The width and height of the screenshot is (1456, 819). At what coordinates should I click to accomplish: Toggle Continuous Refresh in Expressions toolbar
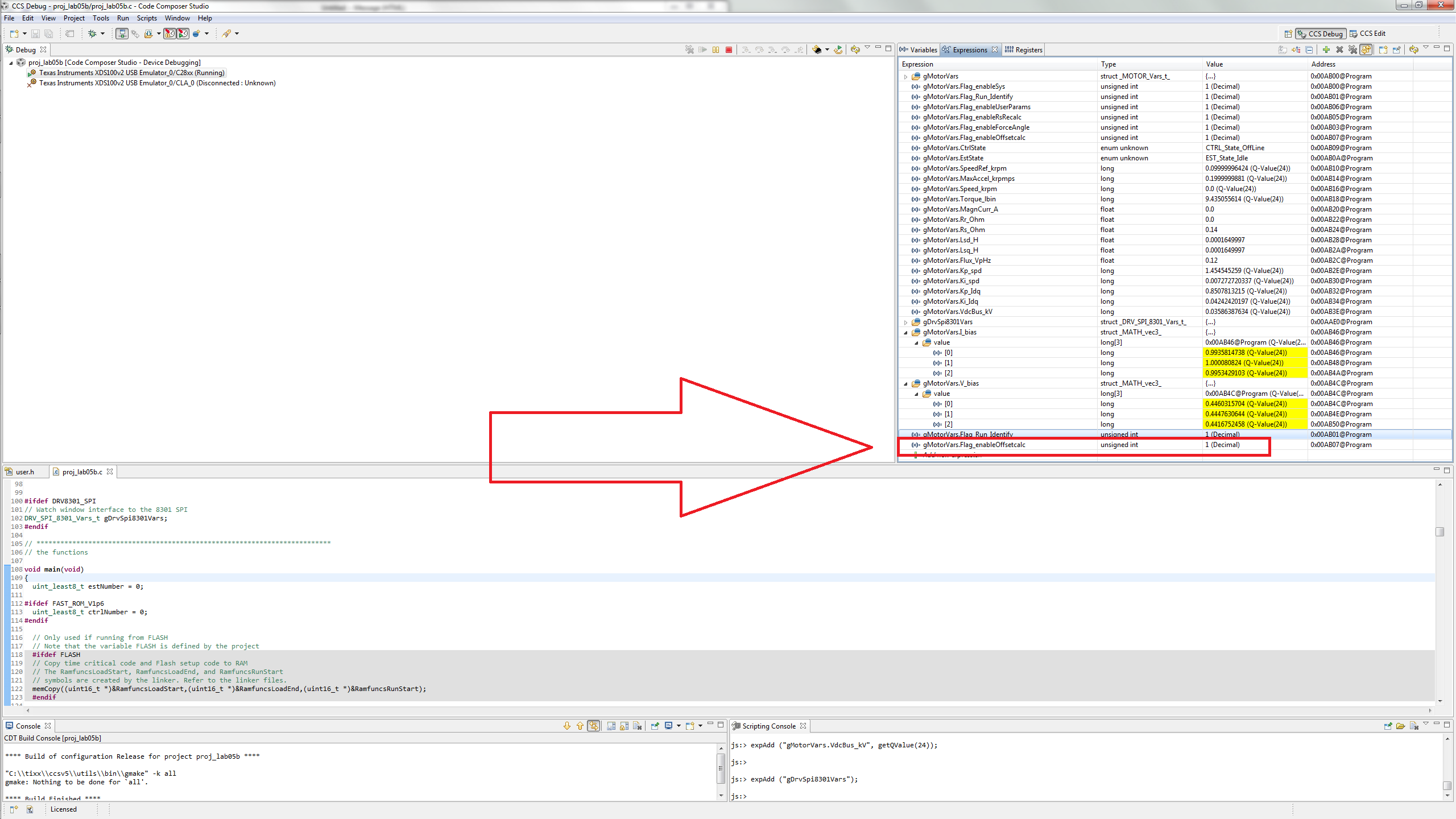[1366, 50]
